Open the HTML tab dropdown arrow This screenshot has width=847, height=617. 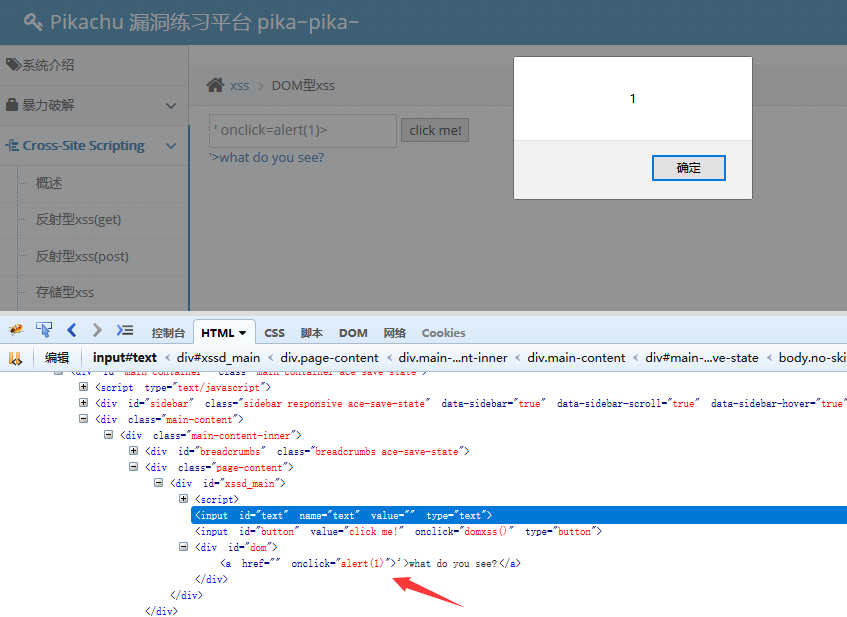coord(243,333)
